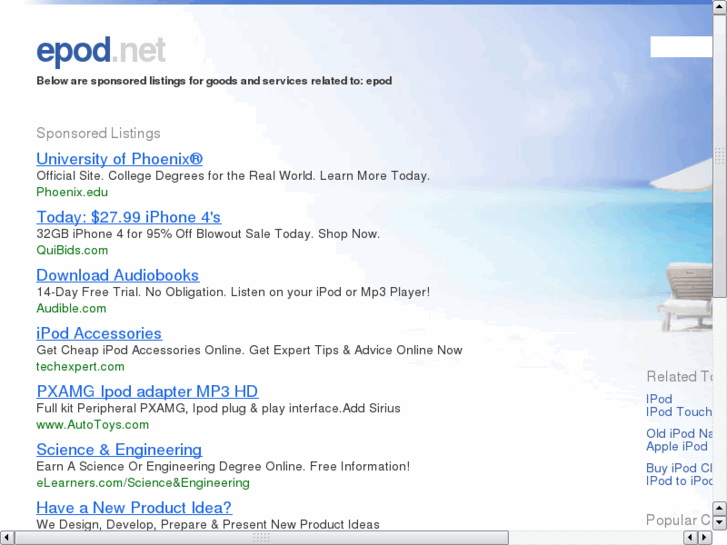The width and height of the screenshot is (727, 545).
Task: Open the IPod related search link
Action: (659, 399)
